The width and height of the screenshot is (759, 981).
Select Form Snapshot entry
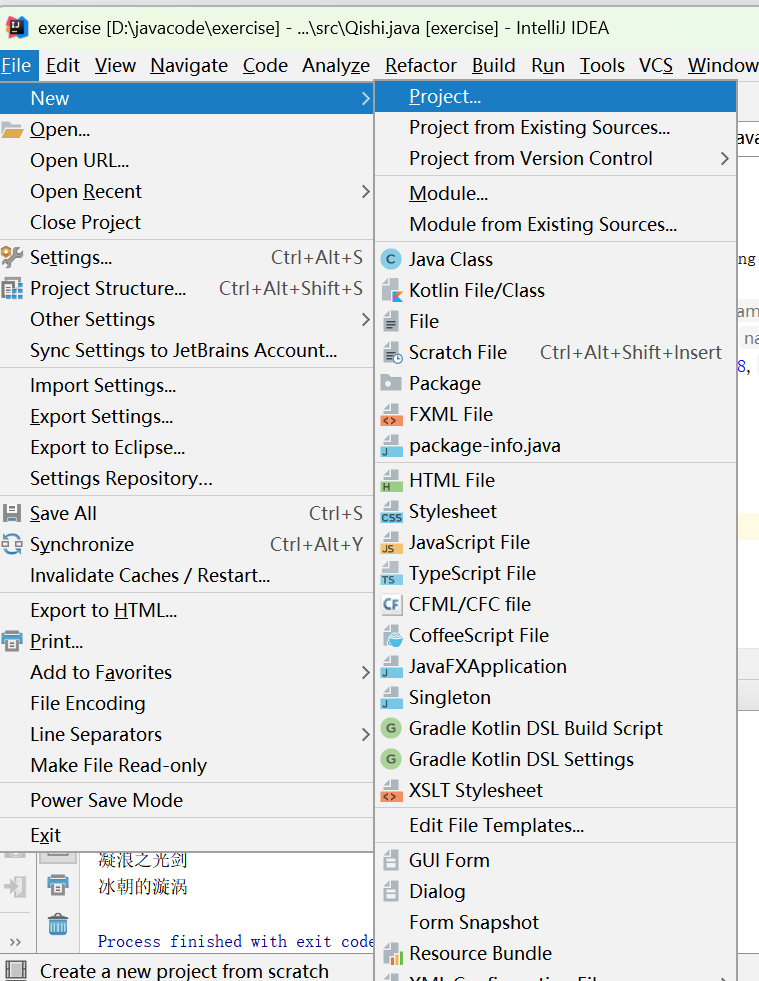(x=555, y=923)
